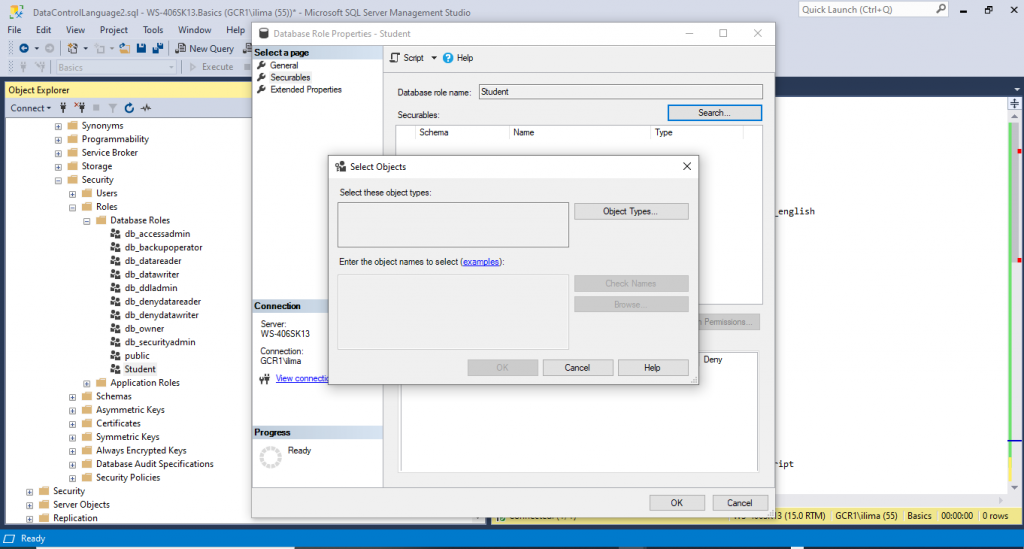Image resolution: width=1024 pixels, height=549 pixels.
Task: Expand the Application Roles node
Action: click(87, 383)
